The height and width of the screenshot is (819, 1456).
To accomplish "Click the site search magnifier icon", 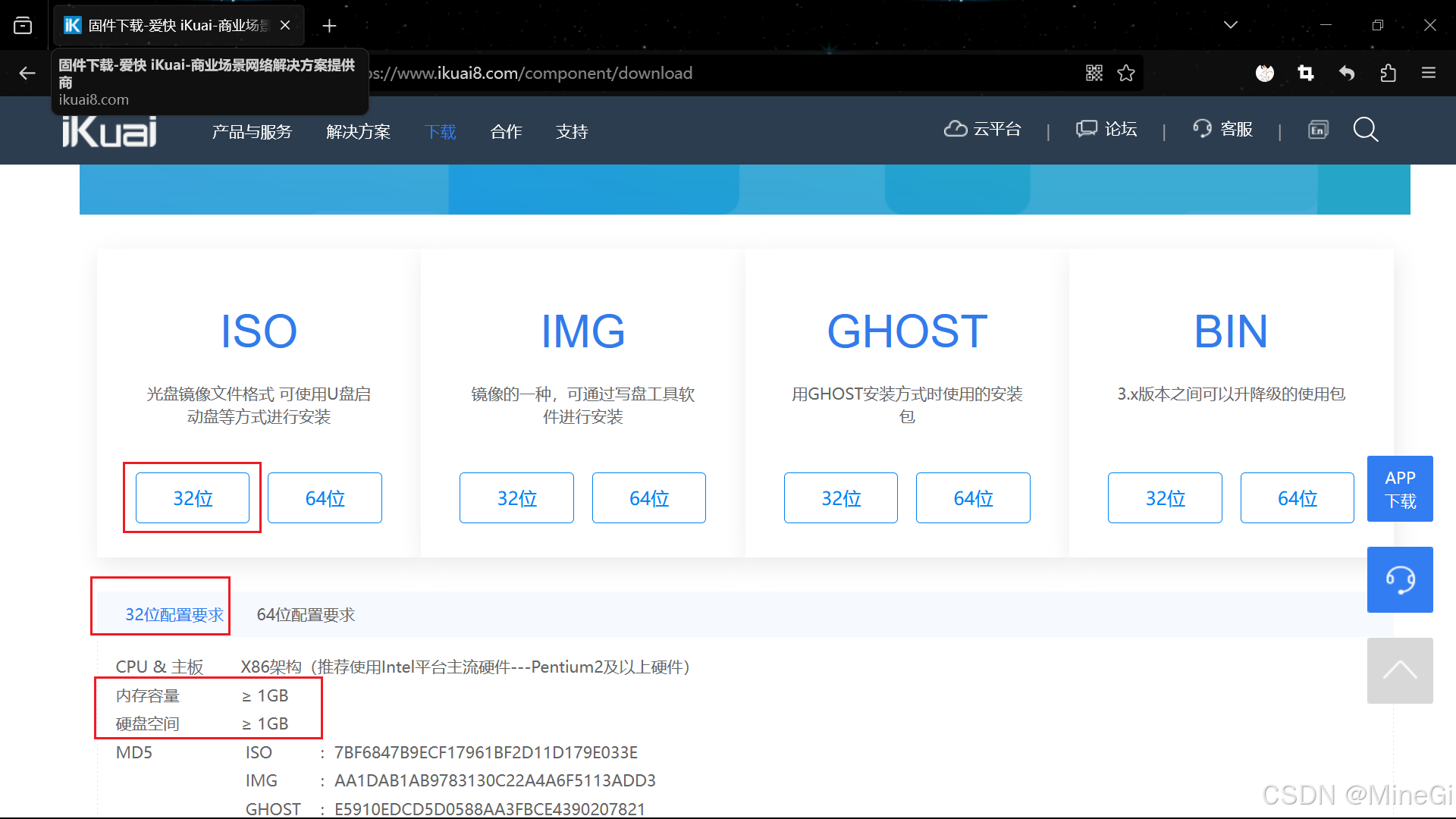I will (1366, 130).
